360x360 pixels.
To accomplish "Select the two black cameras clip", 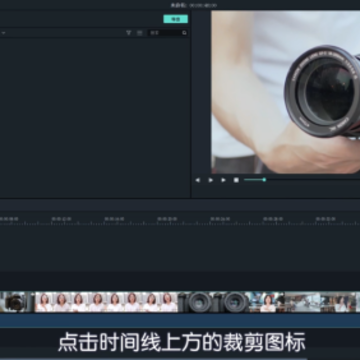I will tap(214, 302).
